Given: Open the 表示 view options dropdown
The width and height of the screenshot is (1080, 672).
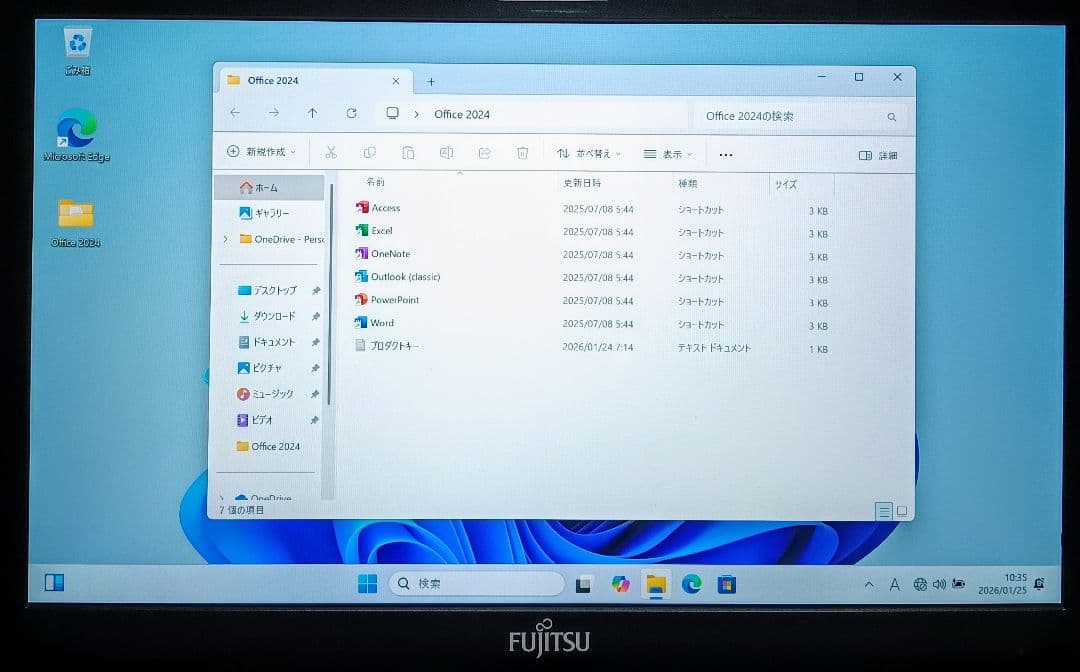Looking at the screenshot, I should point(666,153).
